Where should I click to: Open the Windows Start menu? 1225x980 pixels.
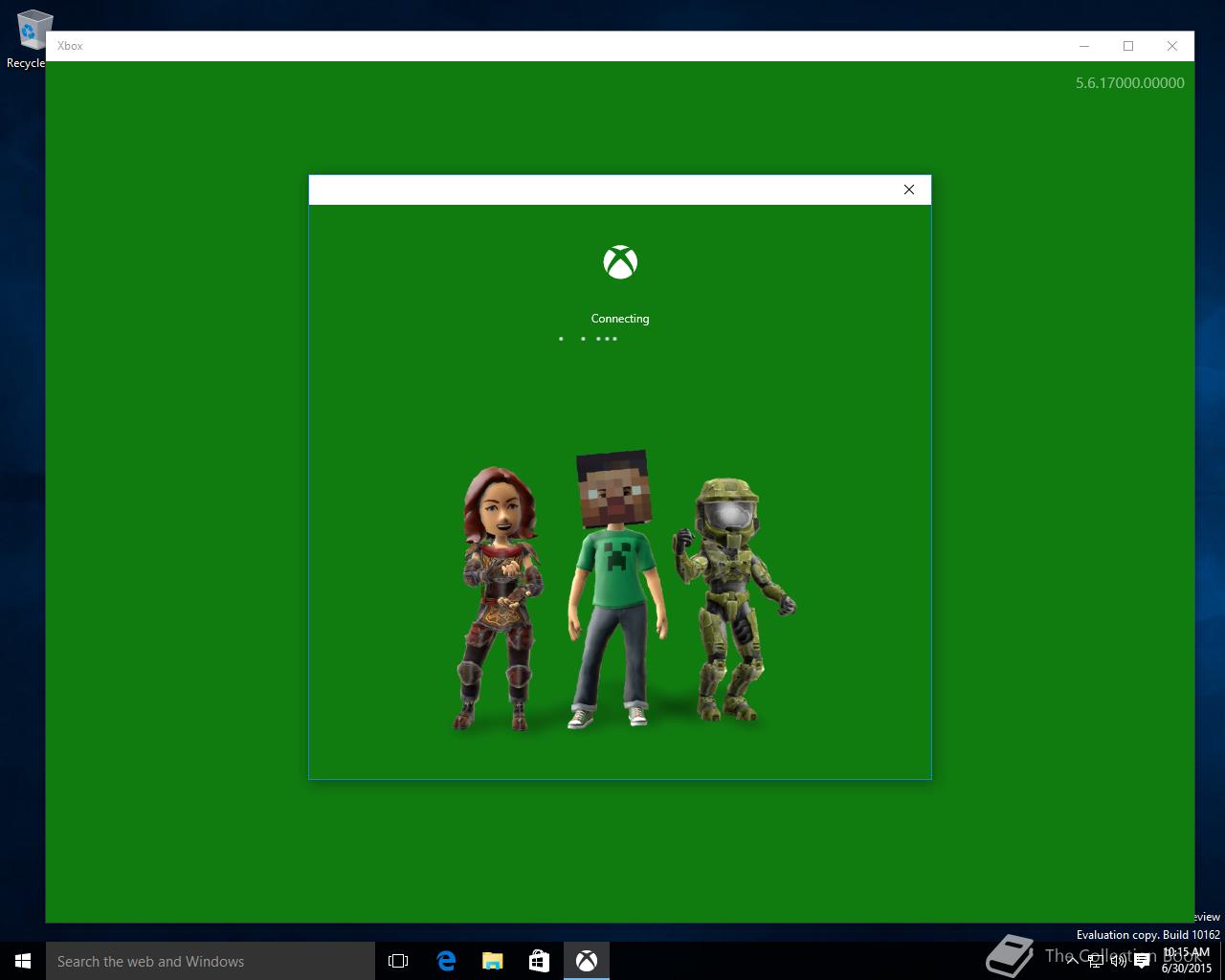(x=23, y=961)
